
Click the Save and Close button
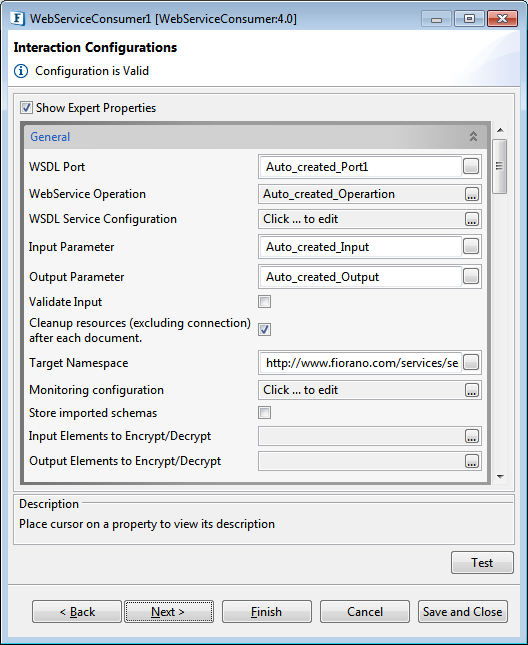pyautogui.click(x=463, y=612)
